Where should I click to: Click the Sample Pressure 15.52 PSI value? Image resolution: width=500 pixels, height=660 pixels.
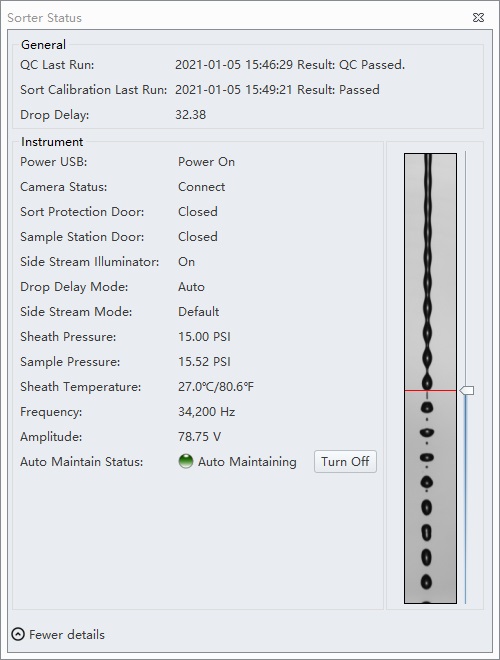click(204, 362)
